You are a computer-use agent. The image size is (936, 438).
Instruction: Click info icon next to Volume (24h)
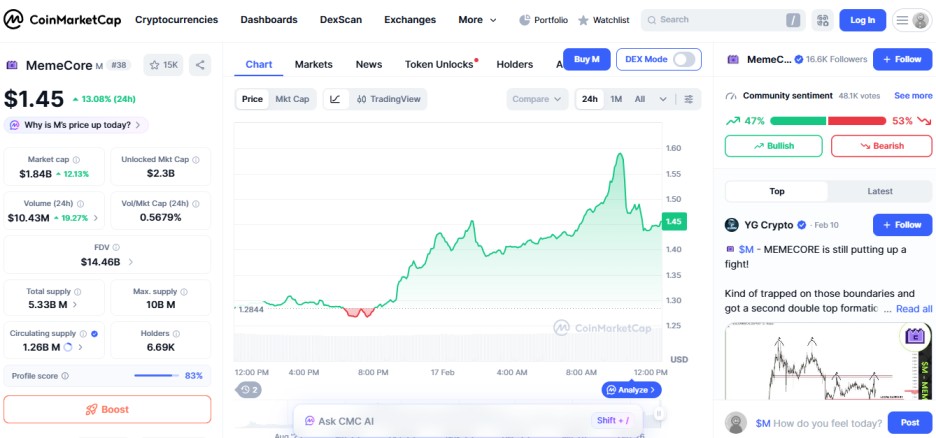(81, 203)
